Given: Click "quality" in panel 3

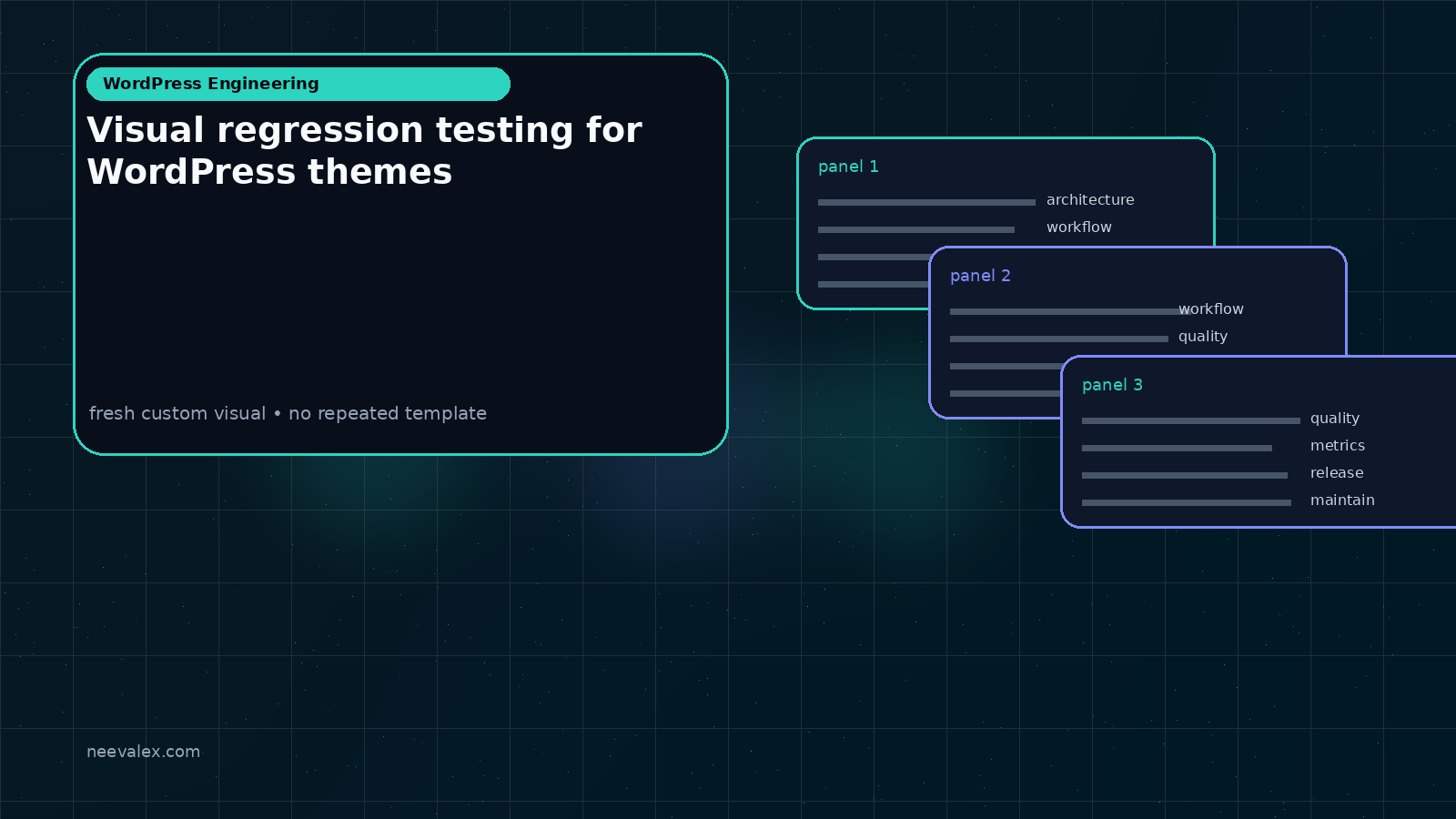Looking at the screenshot, I should (1335, 419).
